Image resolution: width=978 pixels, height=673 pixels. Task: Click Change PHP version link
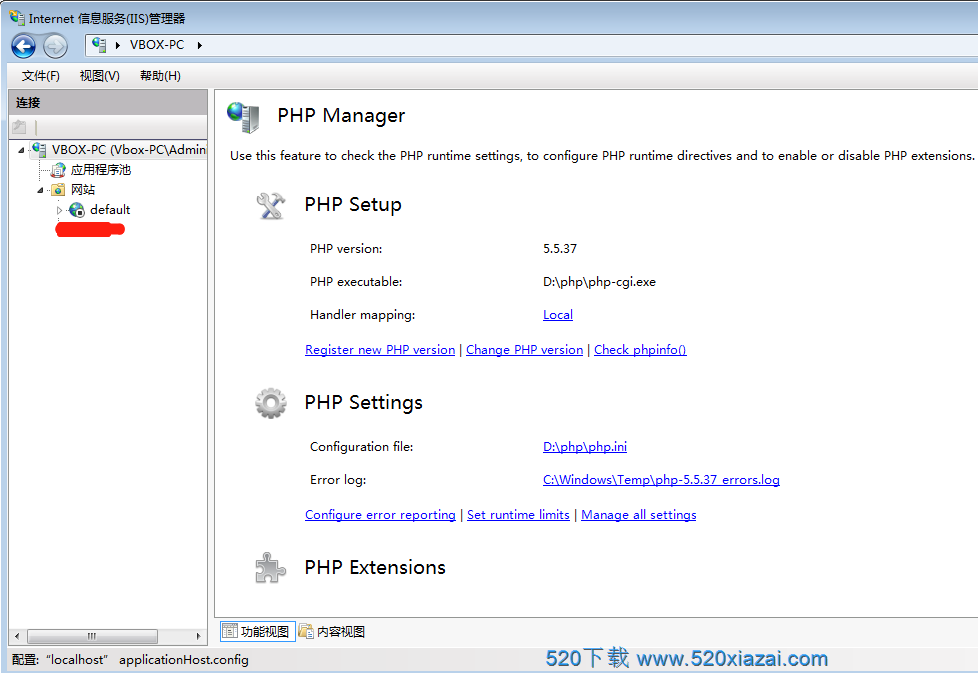pos(525,350)
